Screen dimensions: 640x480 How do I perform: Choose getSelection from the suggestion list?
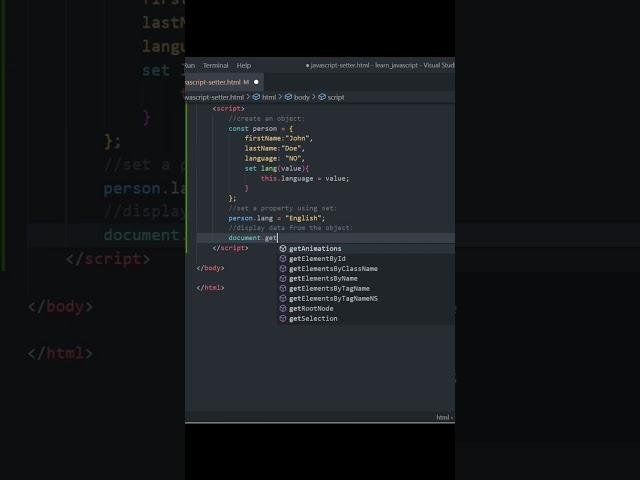pyautogui.click(x=366, y=318)
